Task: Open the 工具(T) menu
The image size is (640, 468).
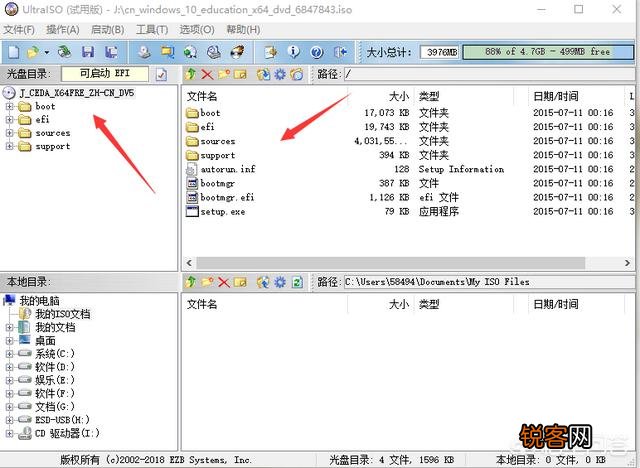Action: (x=152, y=30)
